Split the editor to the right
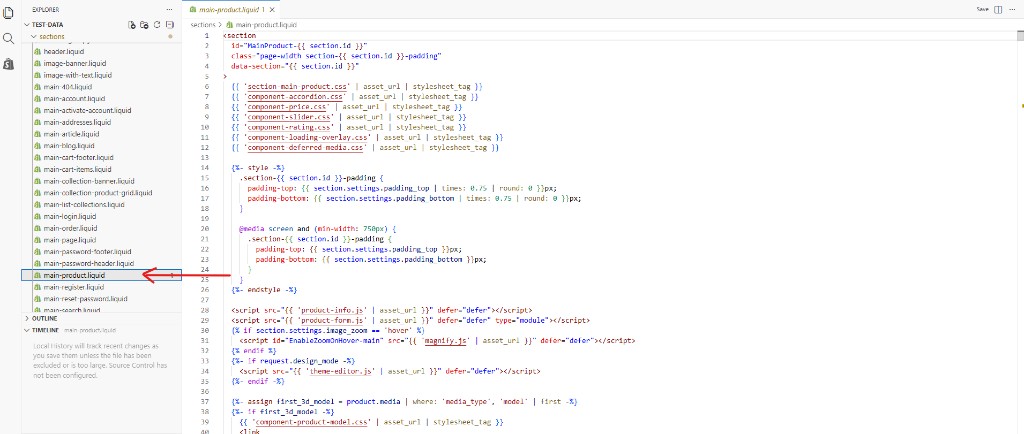Viewport: 1024px width, 434px height. point(998,9)
